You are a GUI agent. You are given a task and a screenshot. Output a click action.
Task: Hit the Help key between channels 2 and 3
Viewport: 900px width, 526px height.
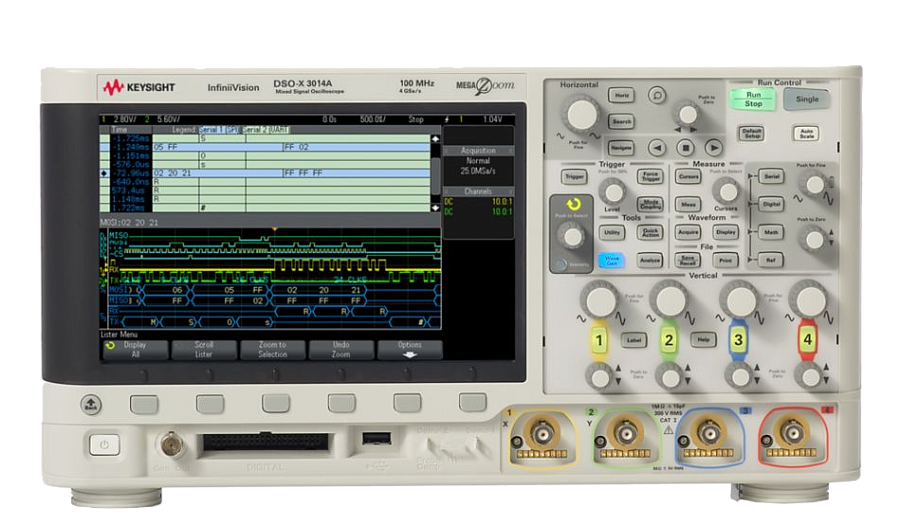coord(703,340)
